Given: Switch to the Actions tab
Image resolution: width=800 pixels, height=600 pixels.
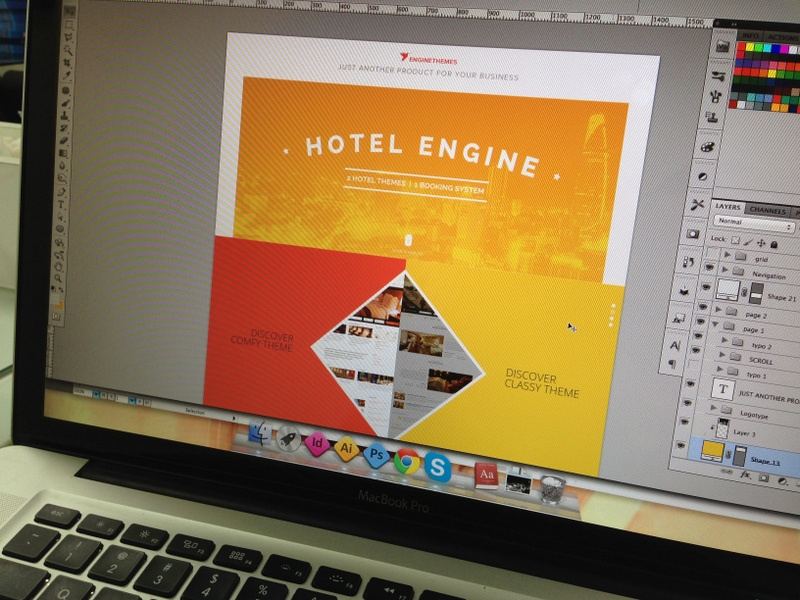Looking at the screenshot, I should (781, 37).
